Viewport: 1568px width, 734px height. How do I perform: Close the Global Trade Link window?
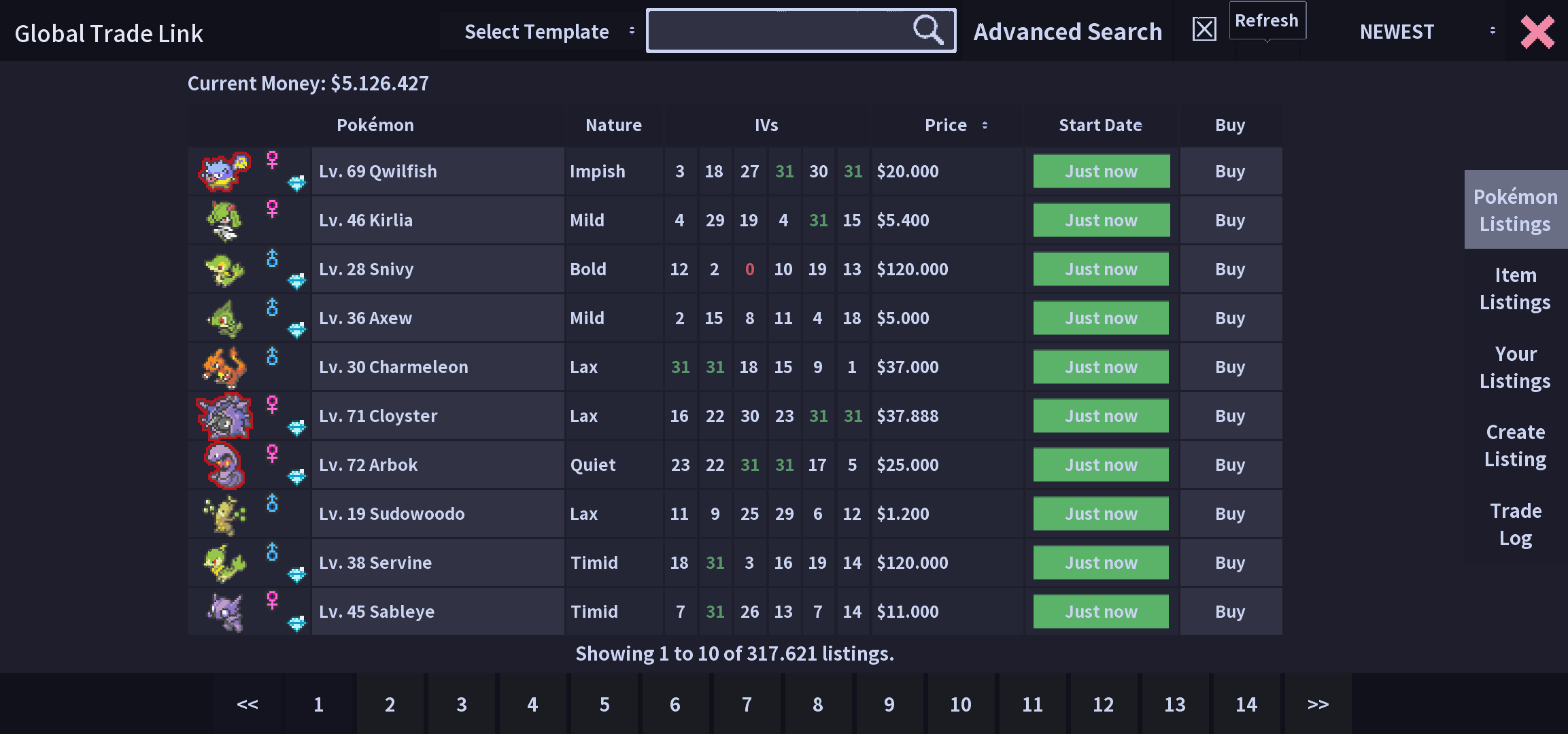pyautogui.click(x=1537, y=32)
